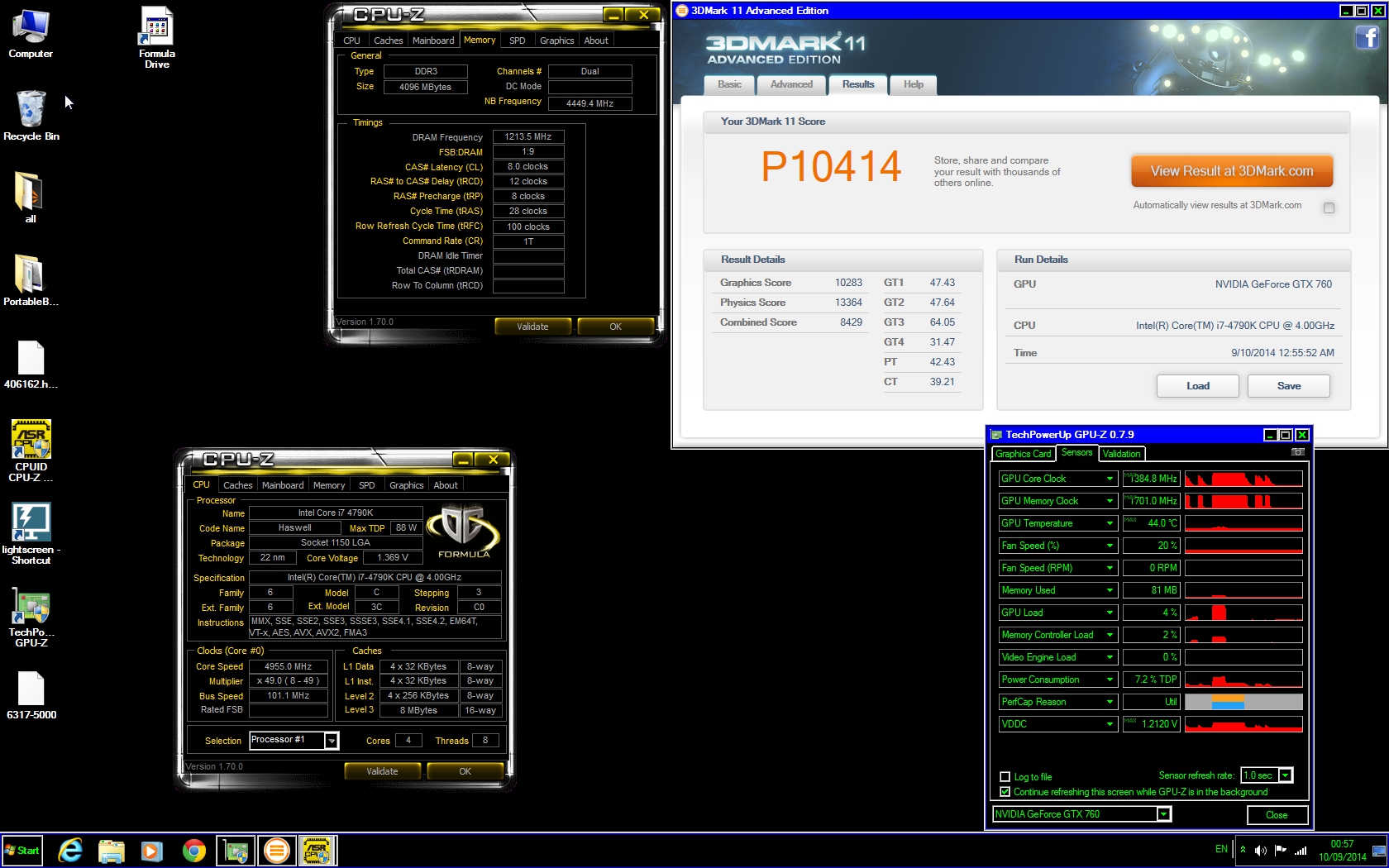Switch to the Basic tab in 3DMark
Image resolution: width=1389 pixels, height=868 pixels.
729,84
